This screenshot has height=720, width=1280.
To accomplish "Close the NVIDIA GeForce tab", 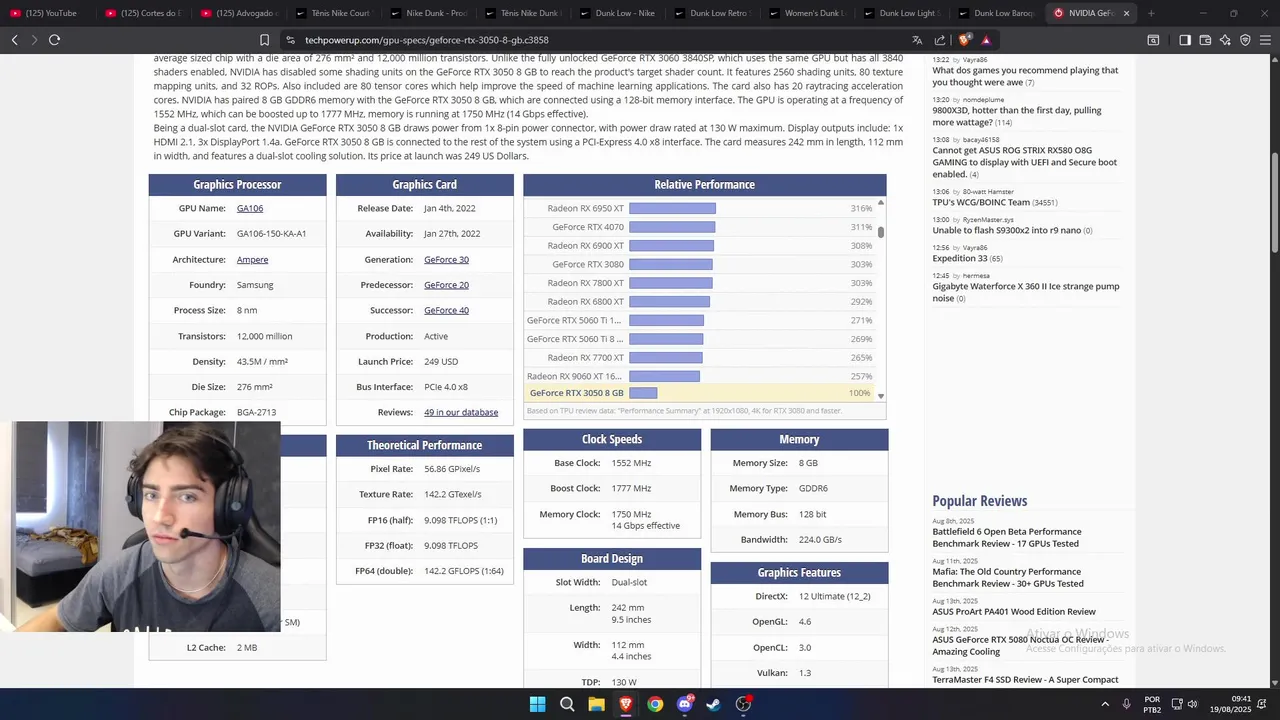I will [x=1126, y=13].
